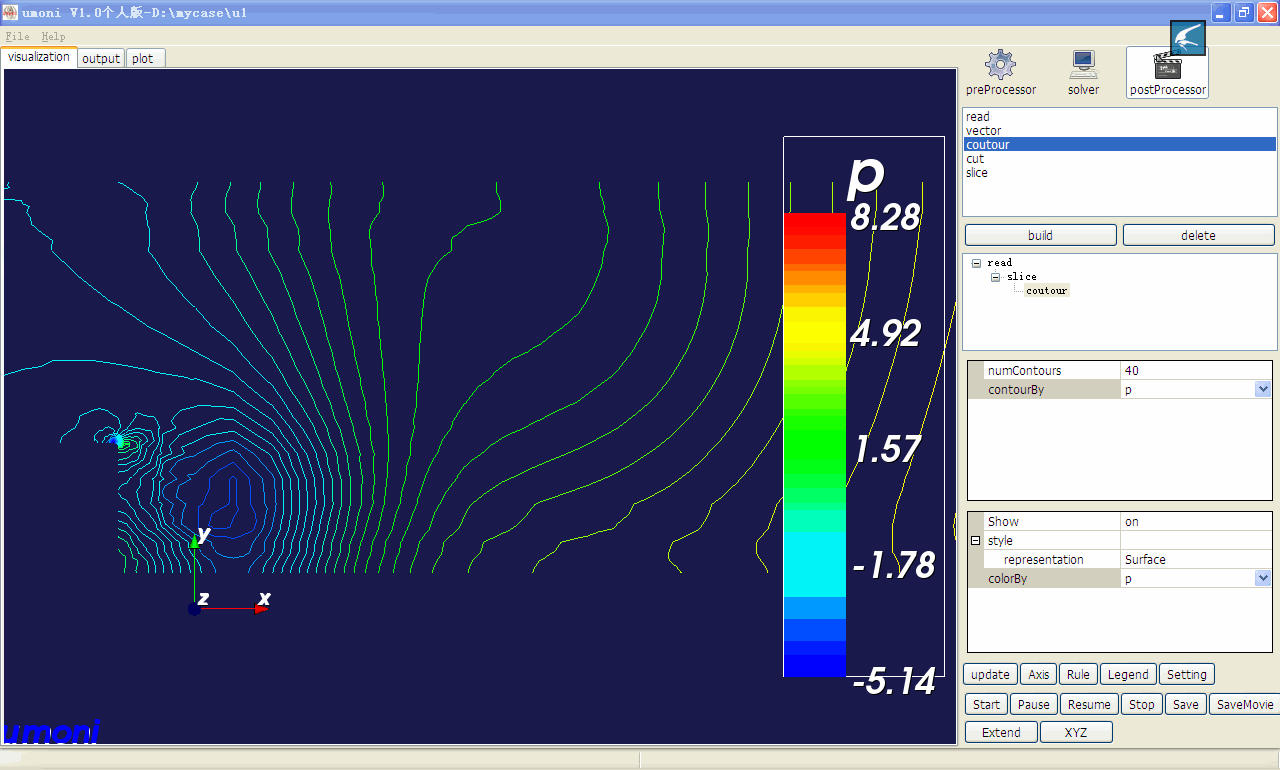Open the File menu
The image size is (1280, 770).
point(17,36)
